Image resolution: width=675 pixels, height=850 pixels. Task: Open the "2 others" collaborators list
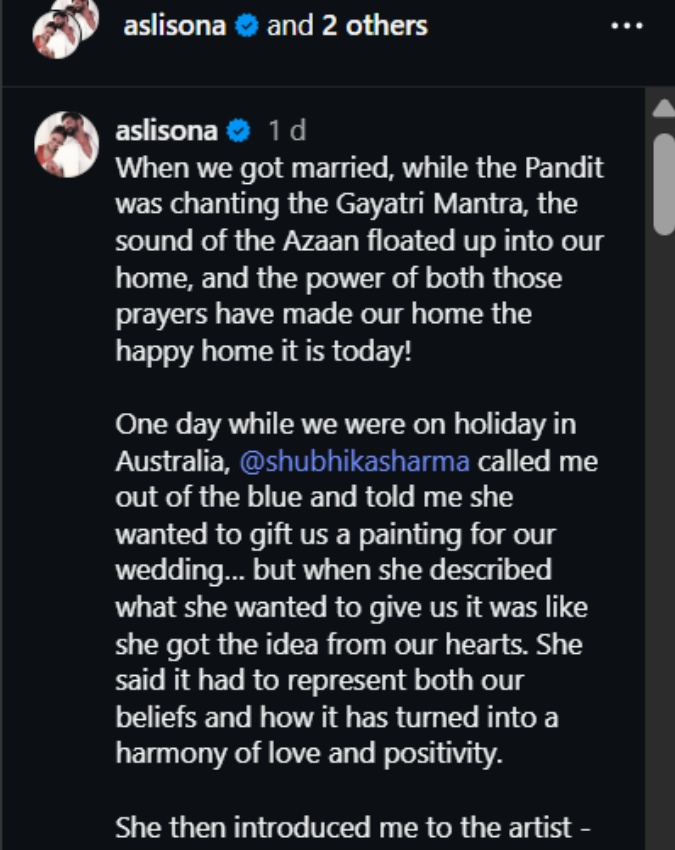(x=375, y=25)
